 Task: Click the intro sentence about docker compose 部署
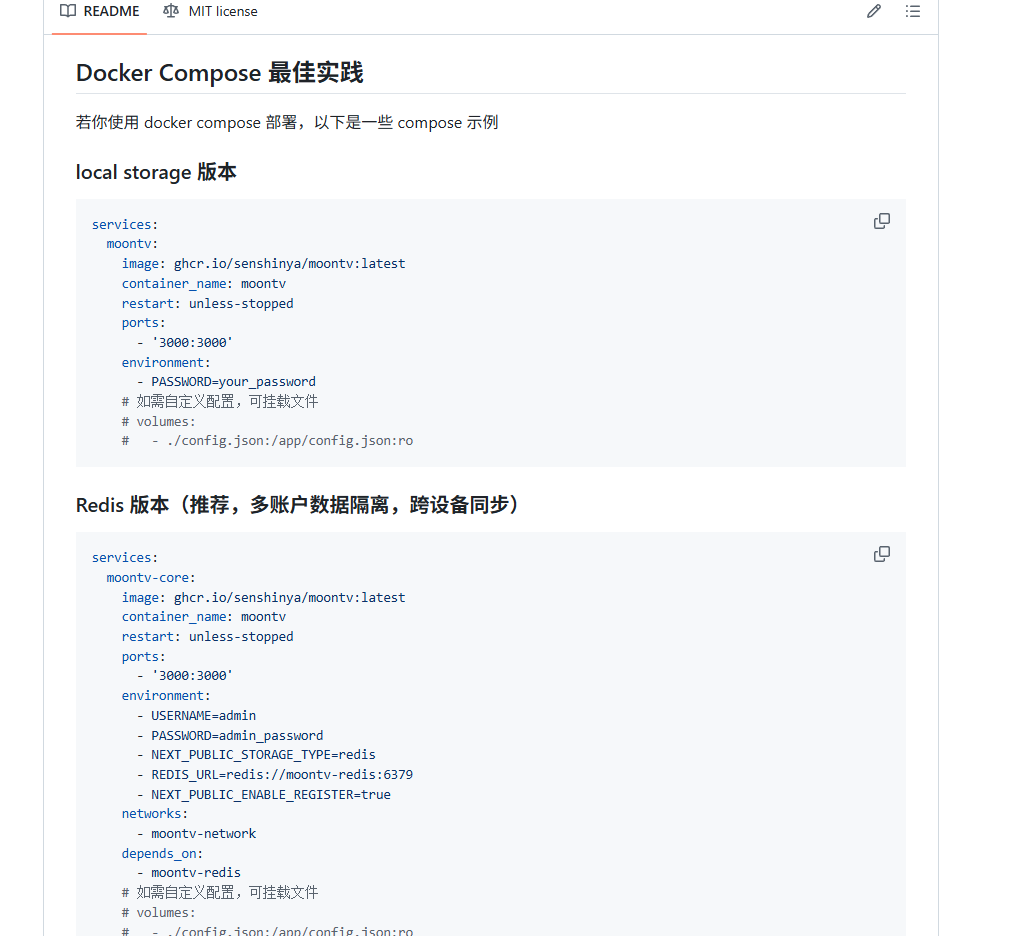point(287,123)
